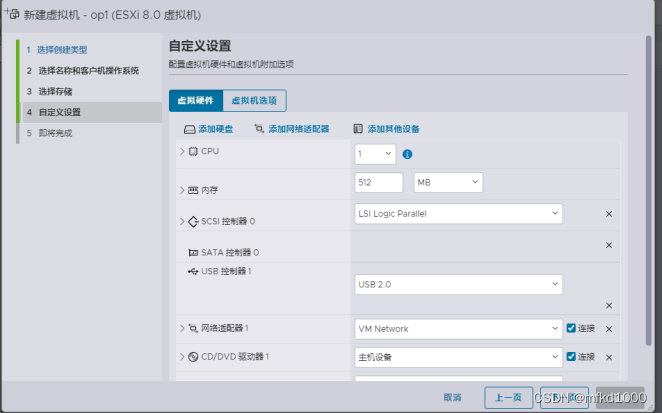
Task: Open the VM Network dropdown
Action: [x=459, y=329]
